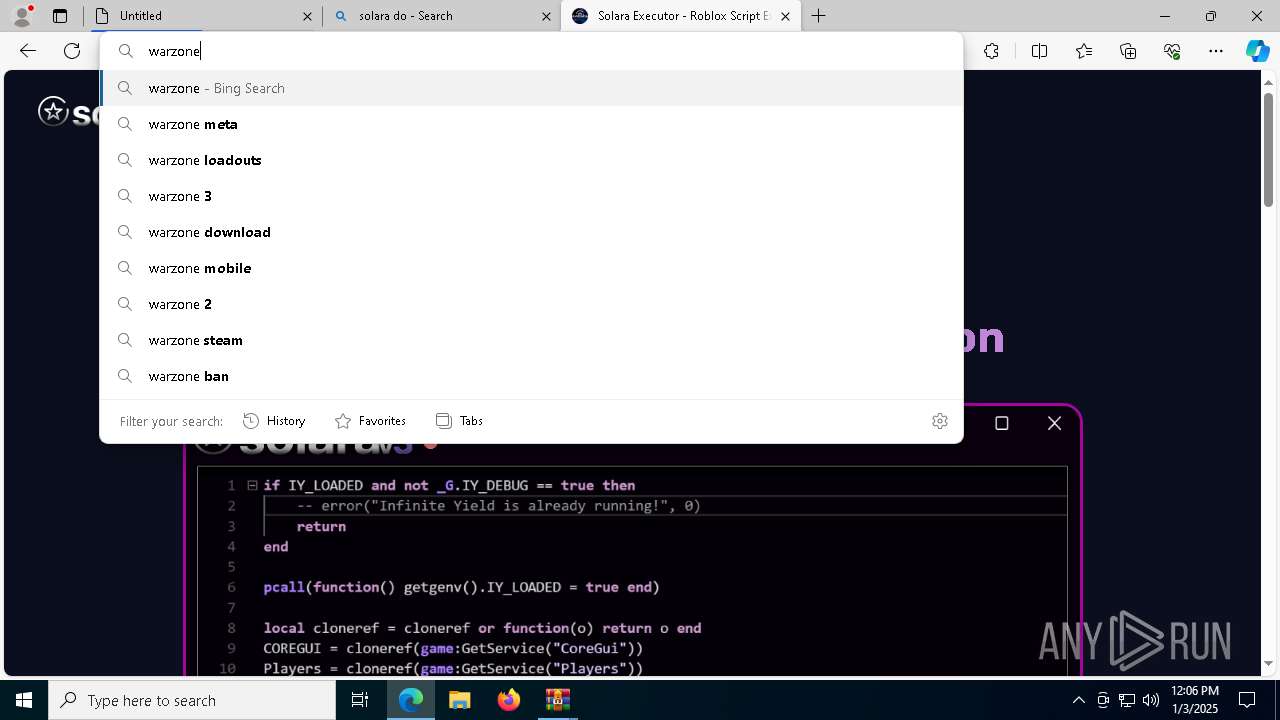Image resolution: width=1280 pixels, height=720 pixels.
Task: Open the Extensions puzzle icon
Action: click(x=991, y=51)
